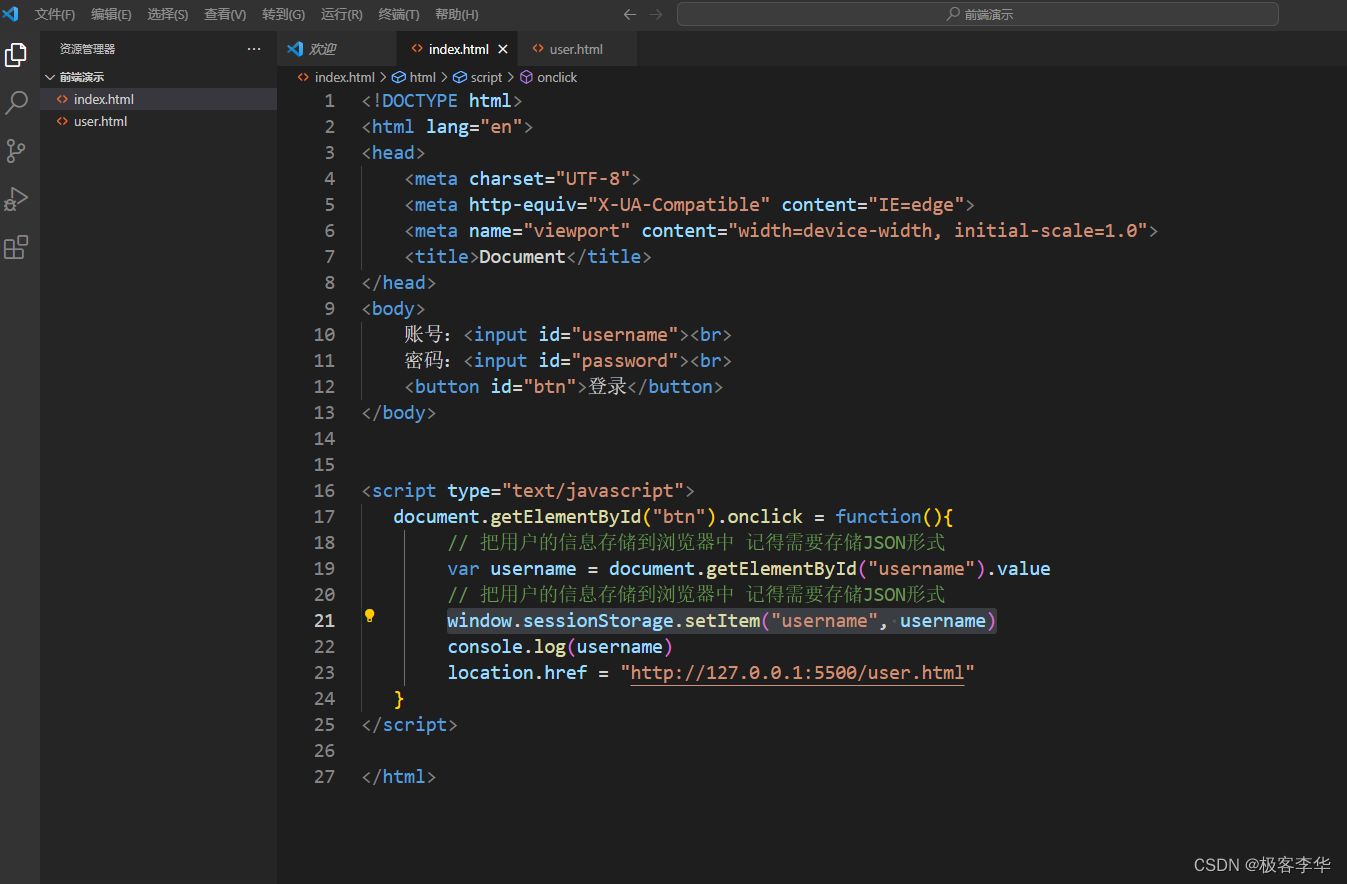1347x884 pixels.
Task: Follow the http://127.0.0.1:5500/user.html link
Action: pos(797,672)
